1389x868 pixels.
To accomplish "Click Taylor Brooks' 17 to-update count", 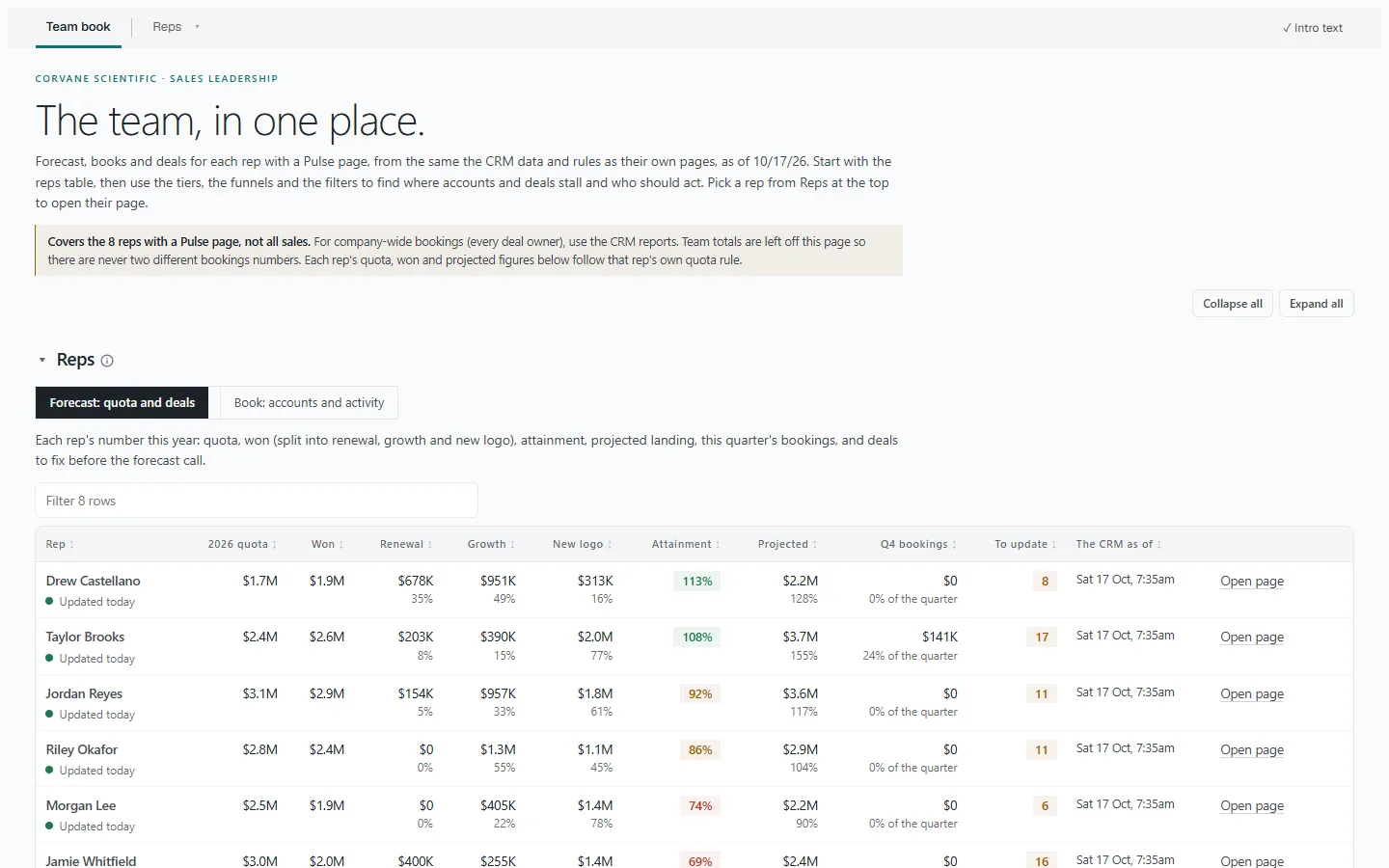I will pyautogui.click(x=1042, y=637).
